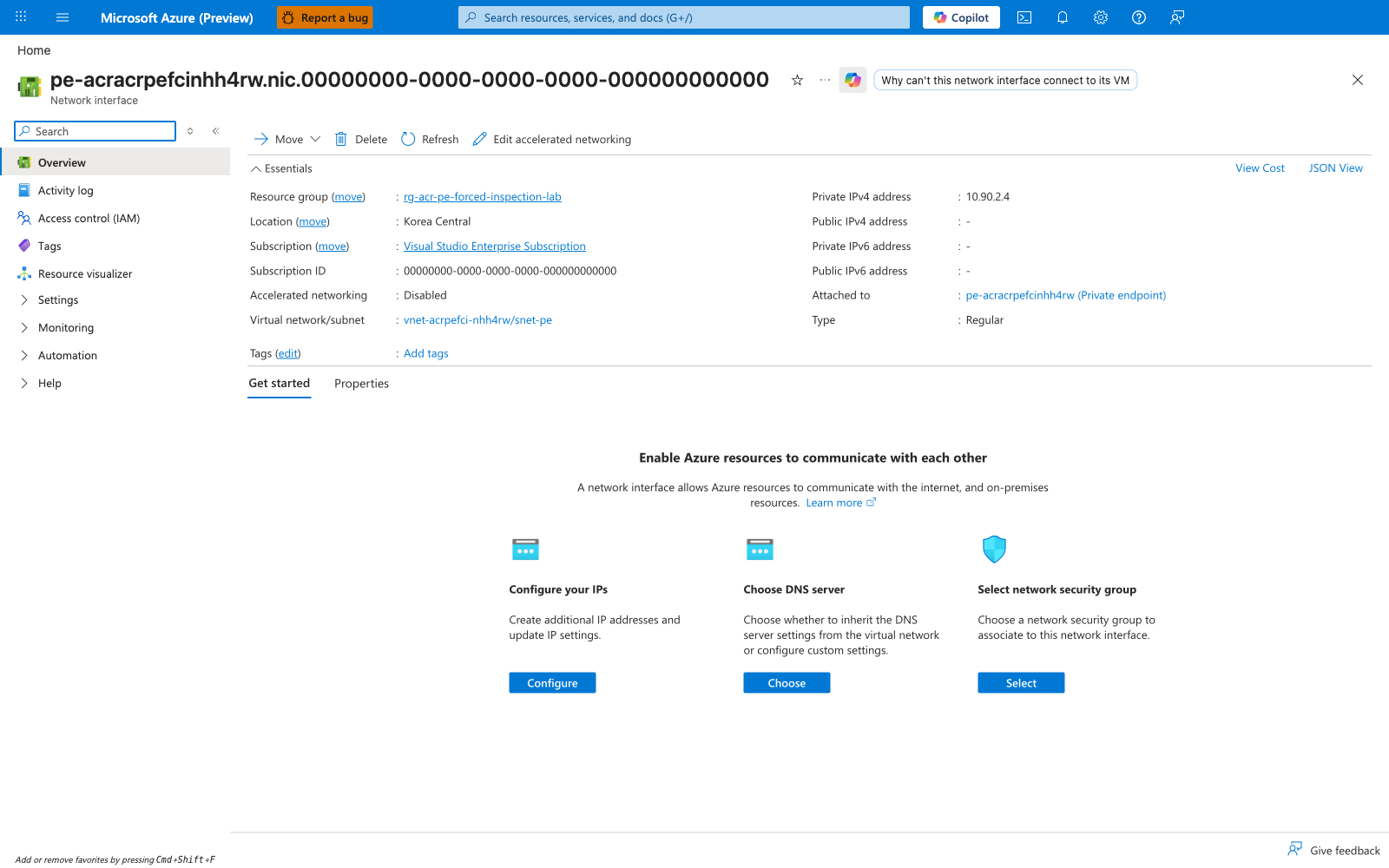Image resolution: width=1389 pixels, height=868 pixels.
Task: Open portal settings gear
Action: click(1101, 17)
